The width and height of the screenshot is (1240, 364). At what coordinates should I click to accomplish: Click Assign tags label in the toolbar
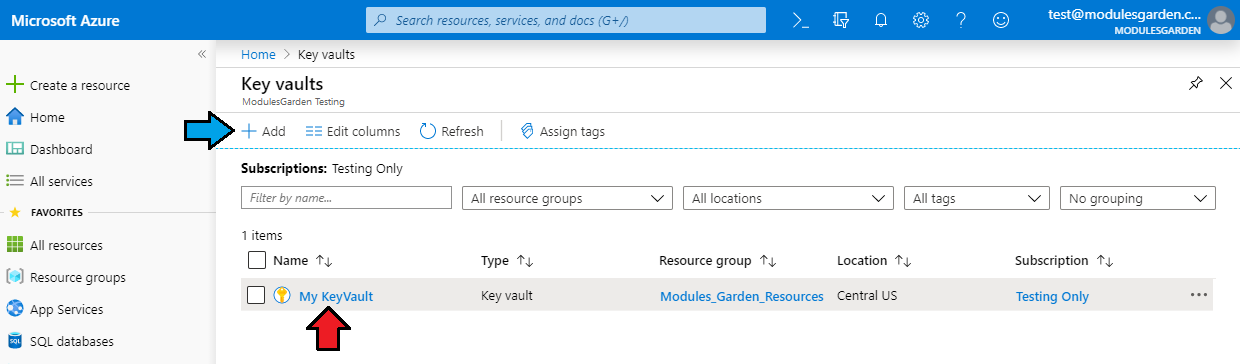coord(572,131)
